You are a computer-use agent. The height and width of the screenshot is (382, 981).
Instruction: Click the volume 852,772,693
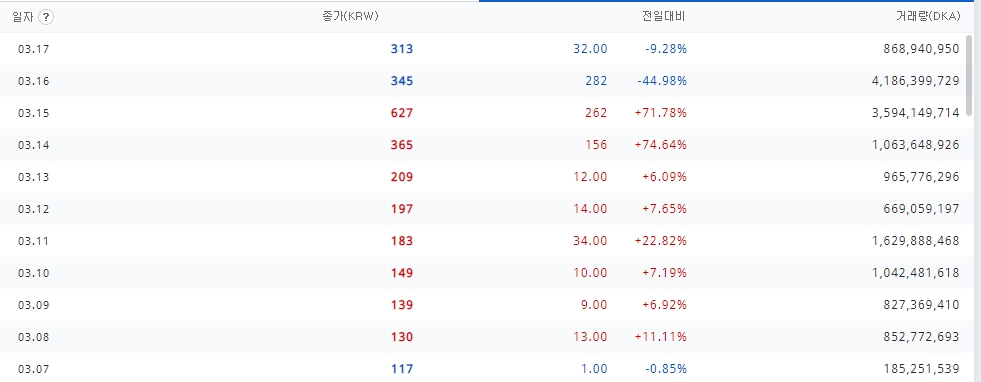(921, 337)
